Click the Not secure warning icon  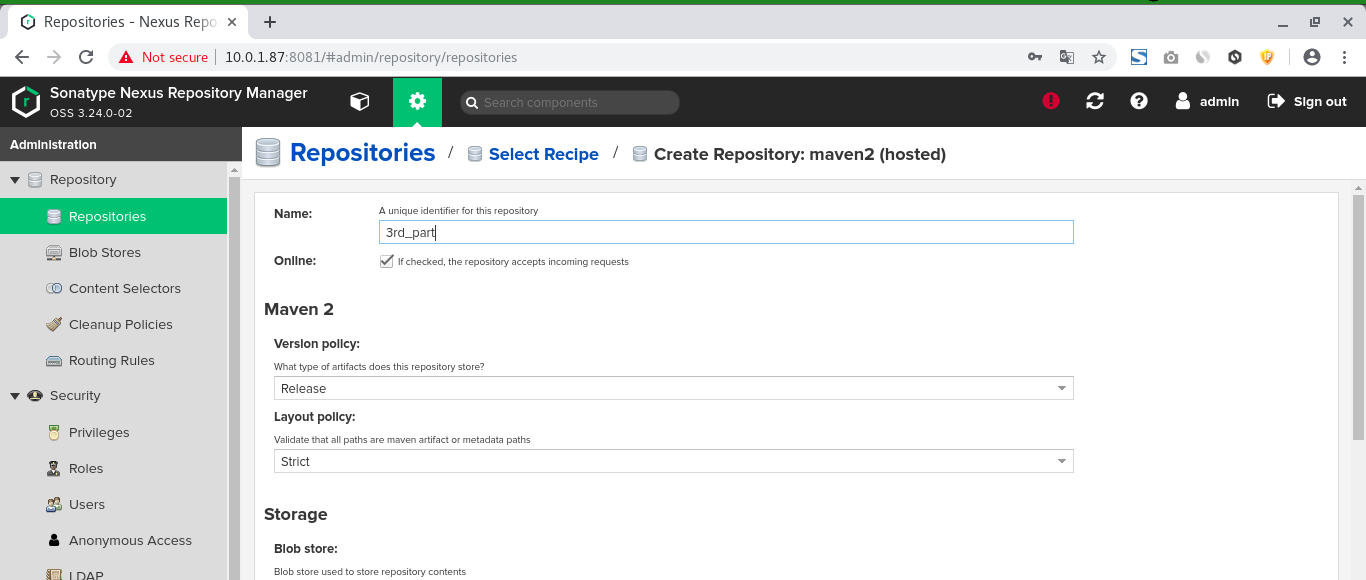tap(126, 57)
